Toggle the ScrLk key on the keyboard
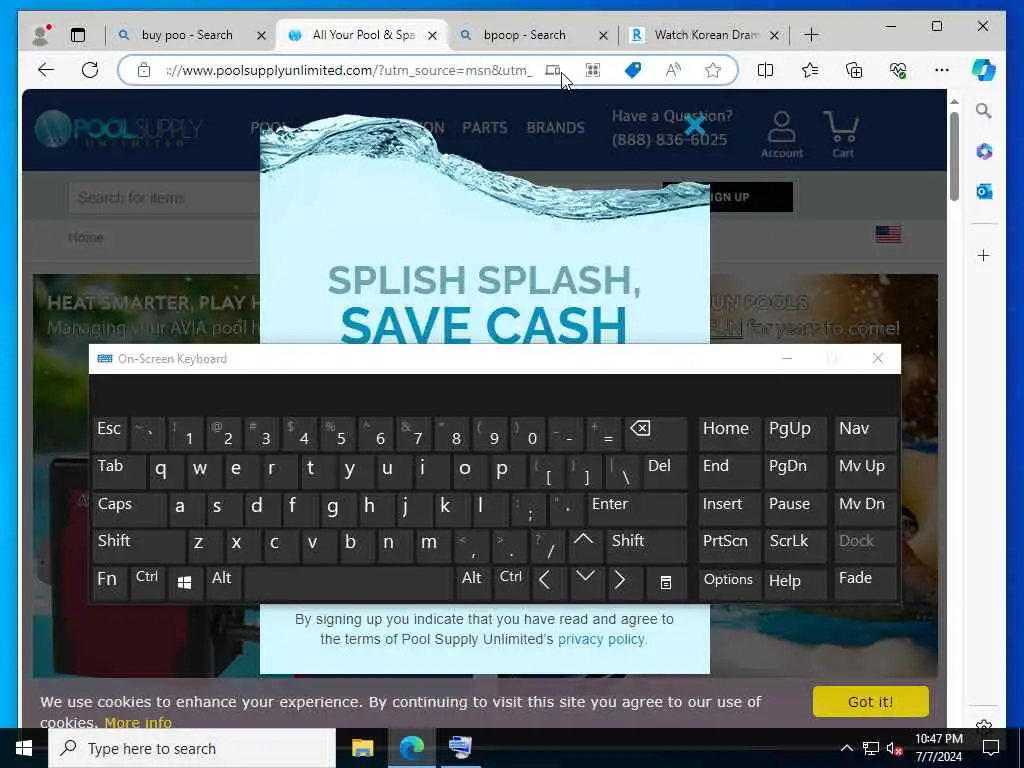The image size is (1024, 768). (795, 544)
